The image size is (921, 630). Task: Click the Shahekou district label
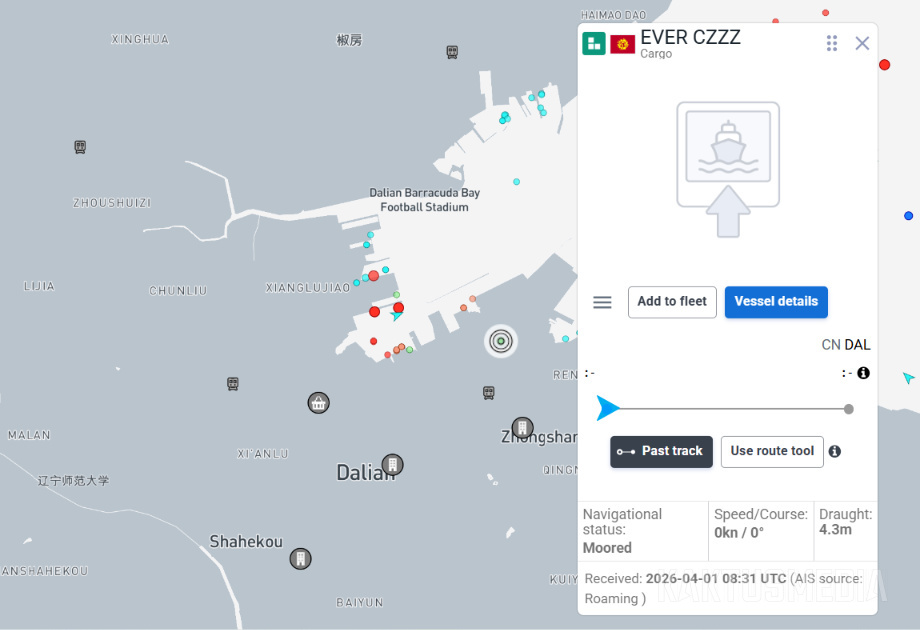tap(246, 541)
